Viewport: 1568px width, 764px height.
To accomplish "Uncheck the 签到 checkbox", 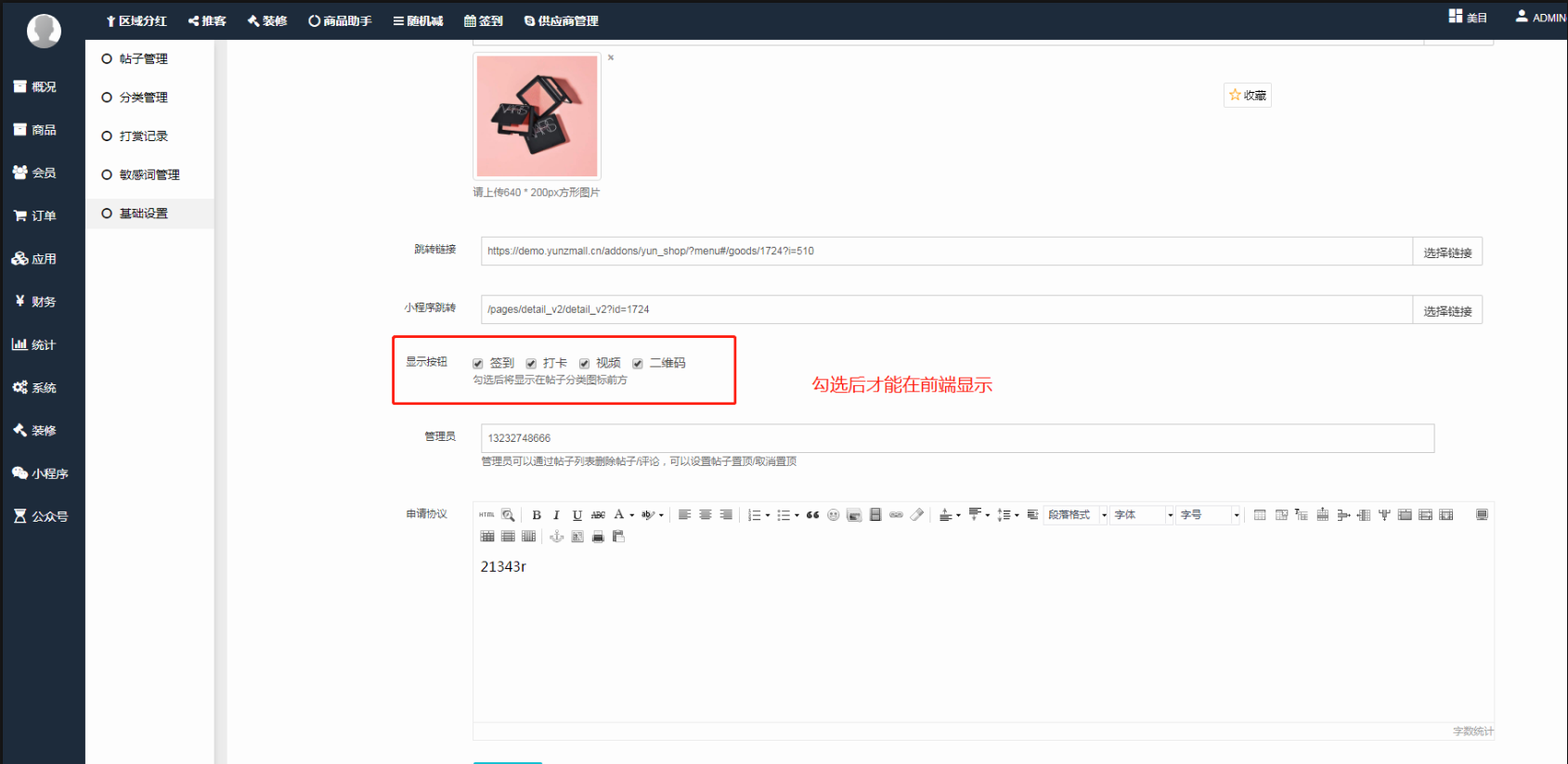I will 478,364.
